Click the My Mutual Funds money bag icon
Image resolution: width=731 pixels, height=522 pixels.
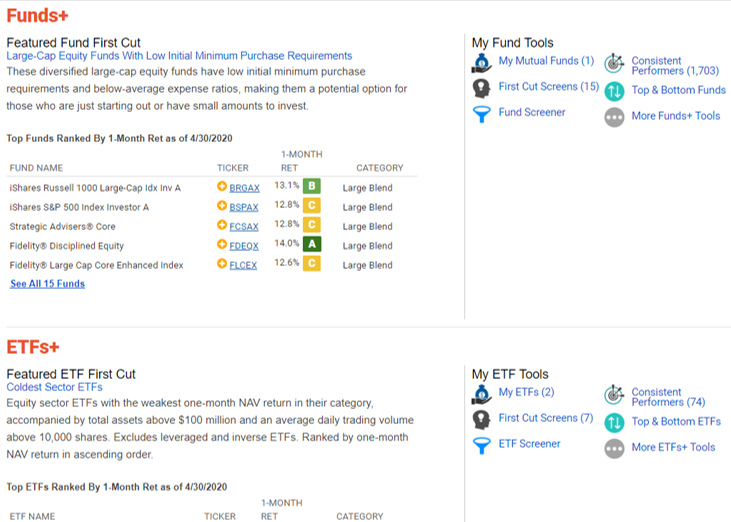(482, 63)
